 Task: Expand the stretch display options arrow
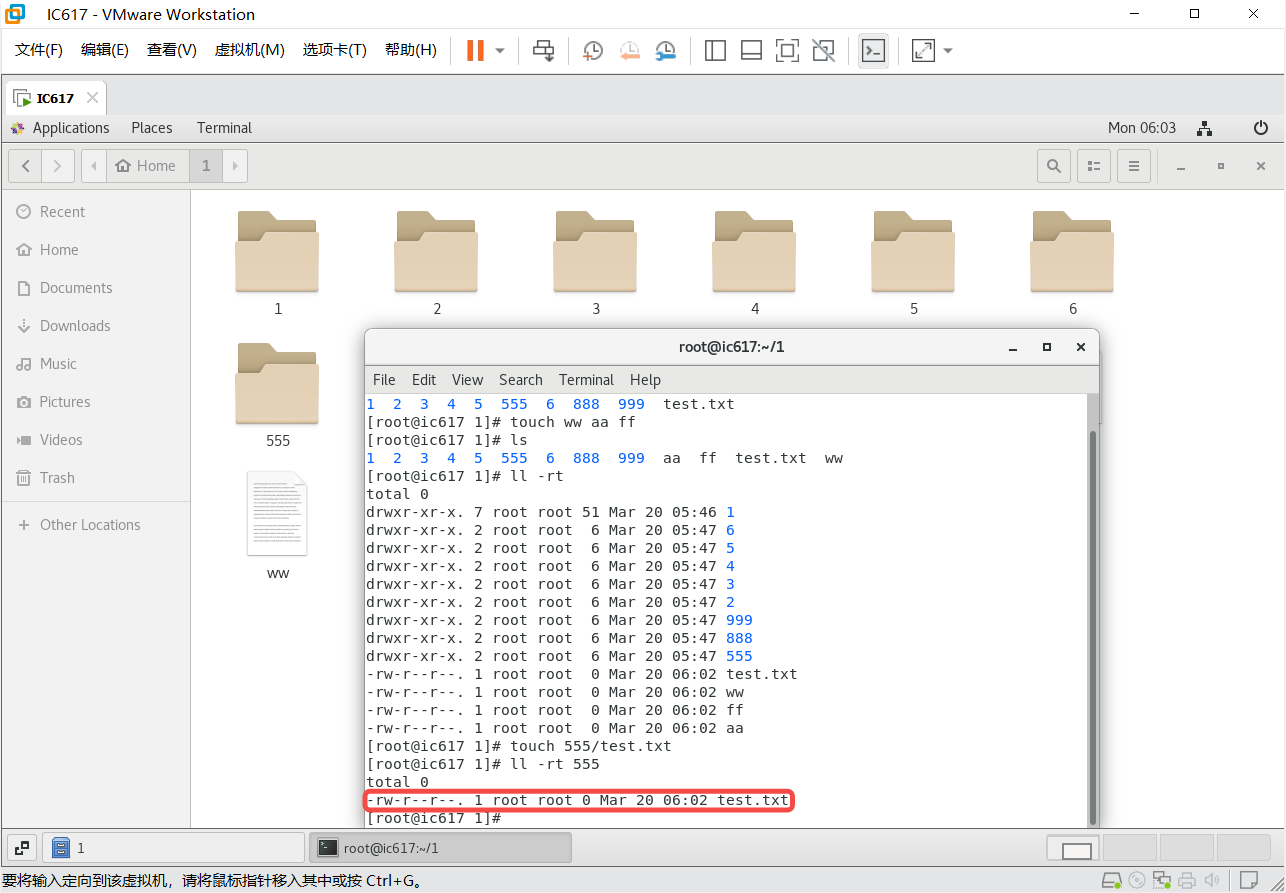948,50
